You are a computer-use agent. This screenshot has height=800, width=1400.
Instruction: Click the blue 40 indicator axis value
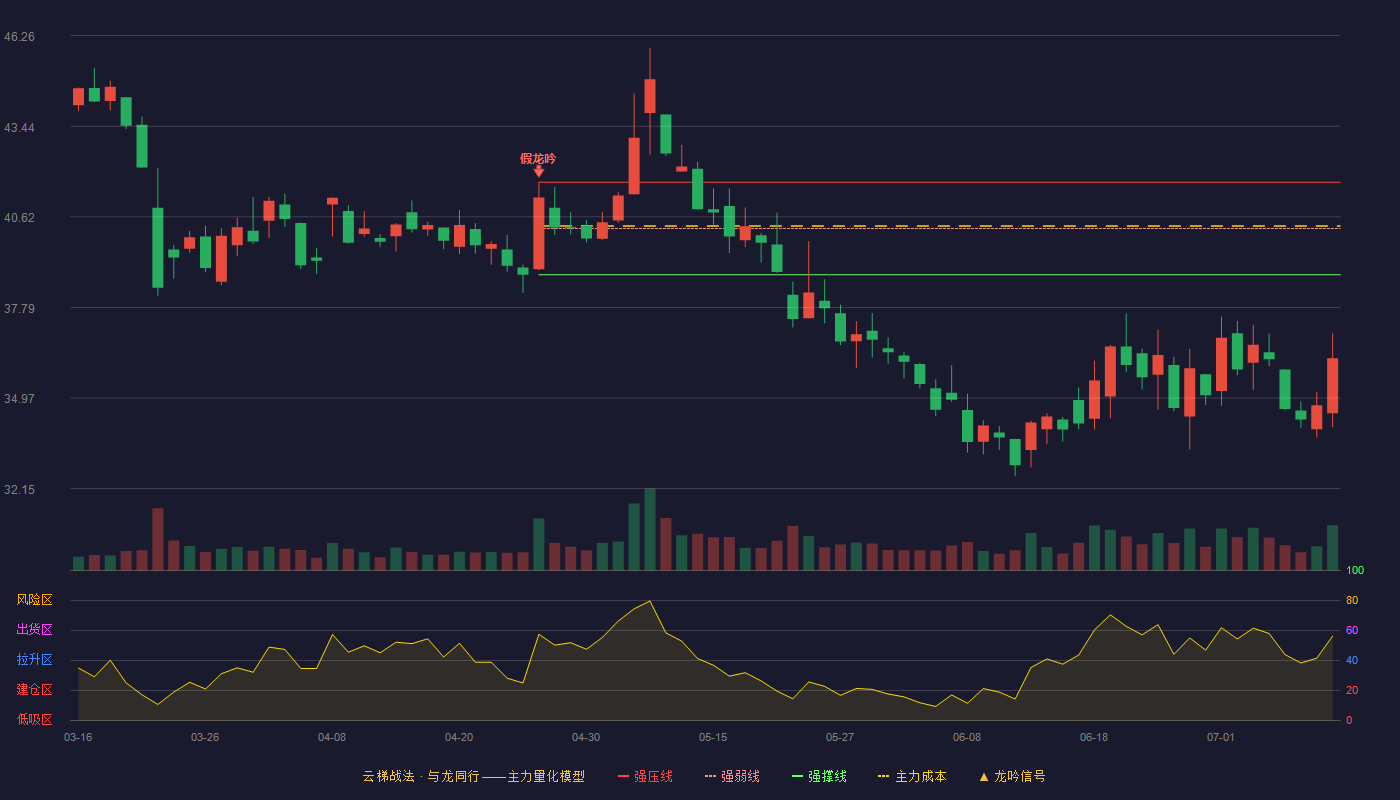click(1352, 660)
